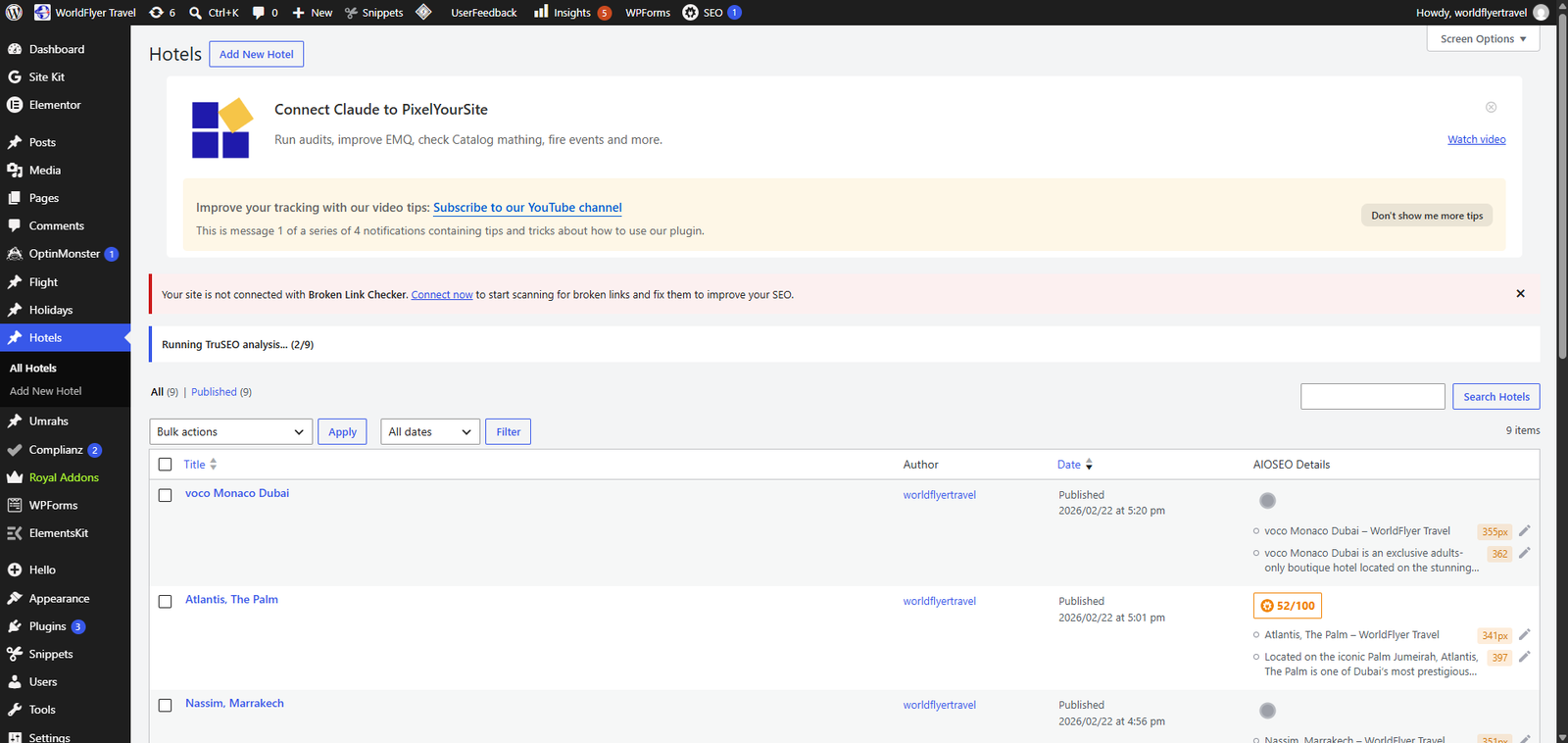Click the 52/100 AIOSEO score badge
1568x743 pixels.
tap(1287, 606)
